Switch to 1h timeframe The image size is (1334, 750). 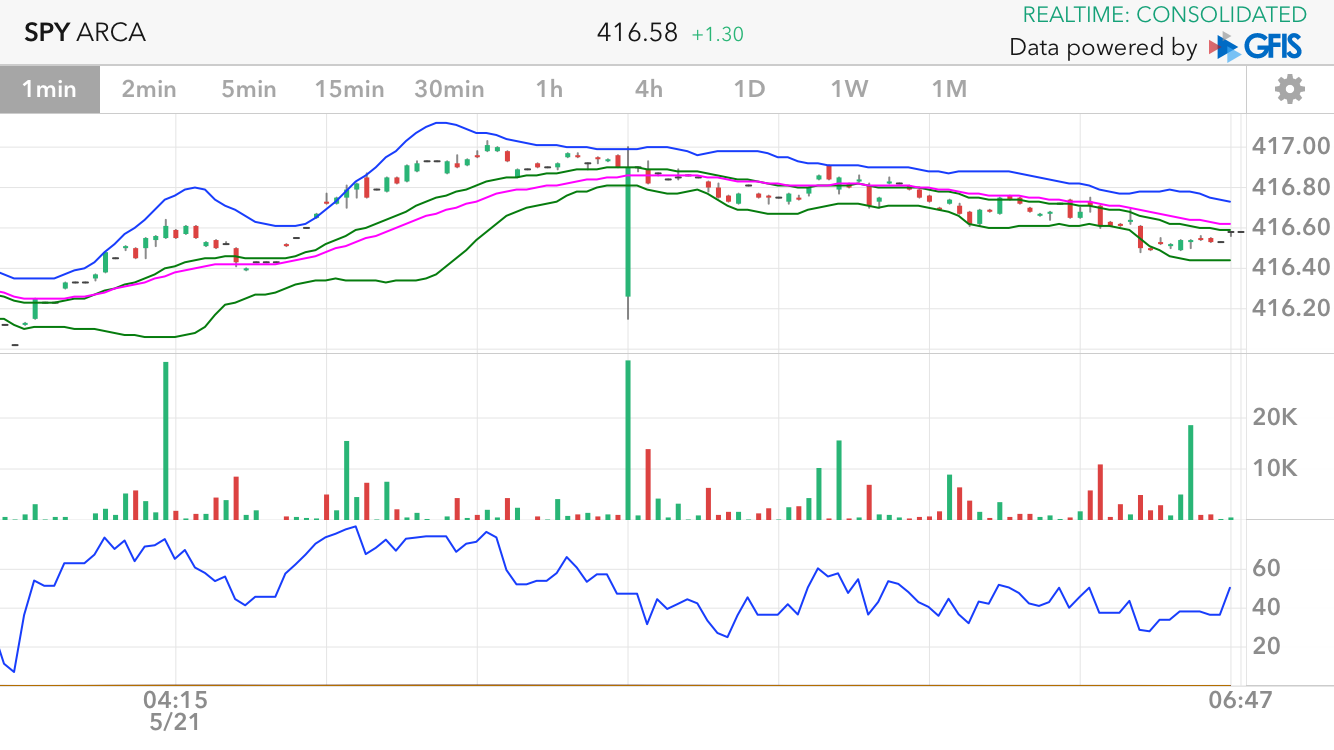pyautogui.click(x=549, y=89)
